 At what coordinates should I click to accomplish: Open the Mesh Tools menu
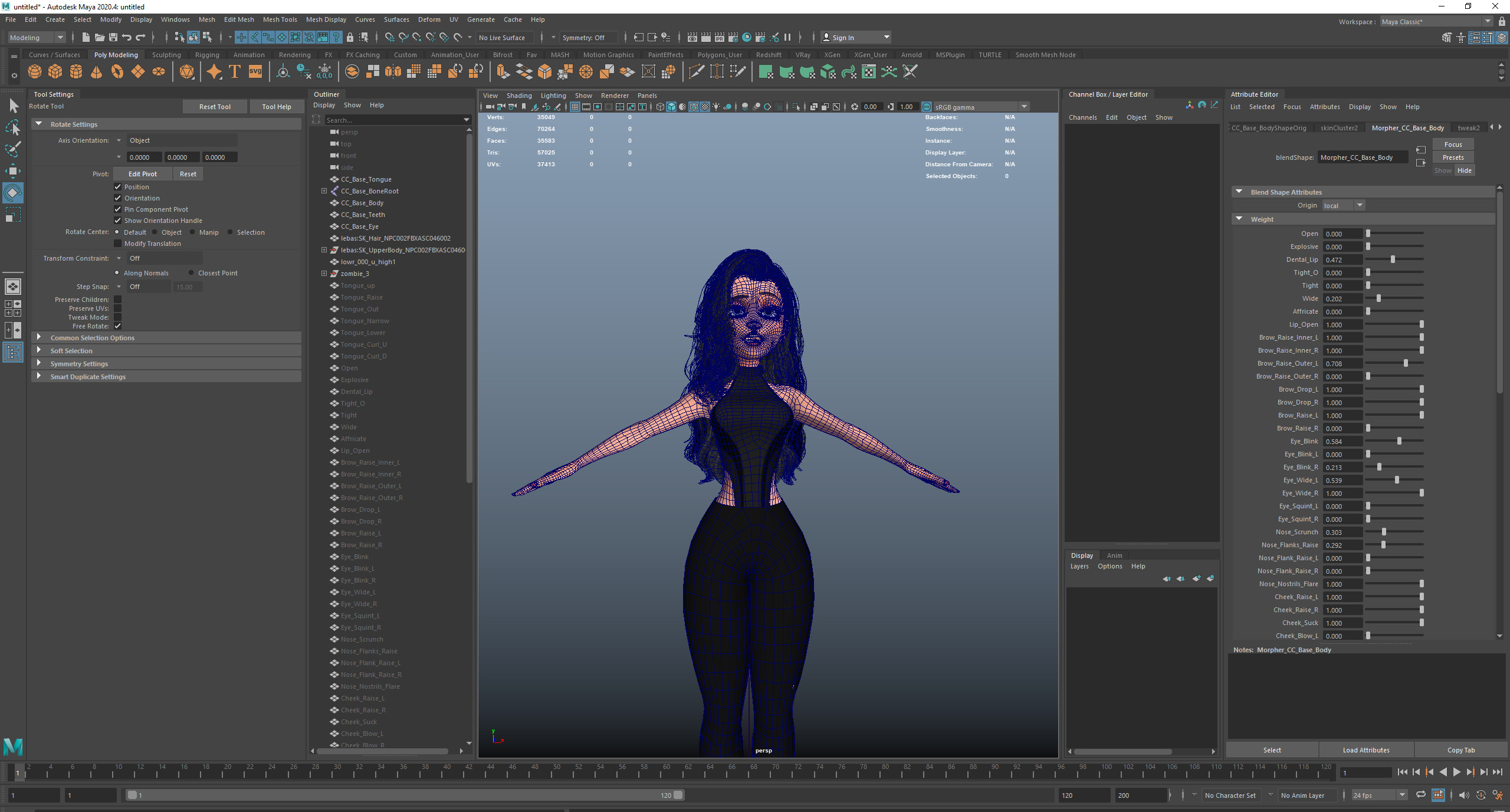pos(280,19)
